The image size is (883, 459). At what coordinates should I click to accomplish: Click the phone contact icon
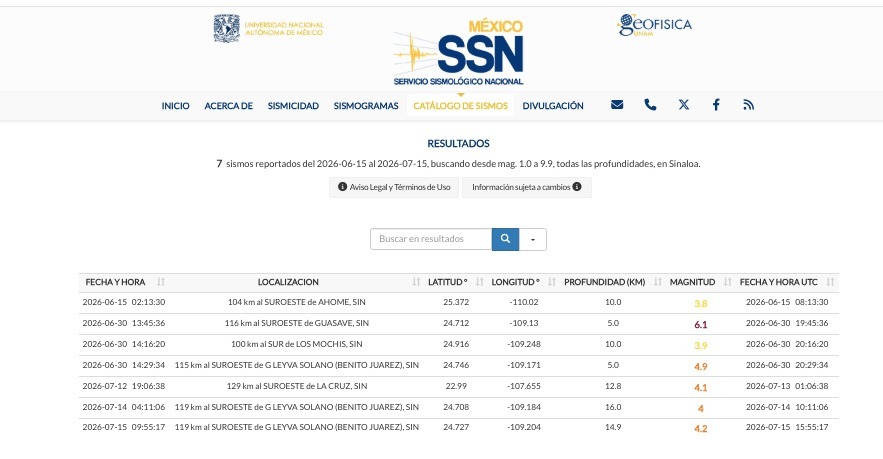point(650,105)
